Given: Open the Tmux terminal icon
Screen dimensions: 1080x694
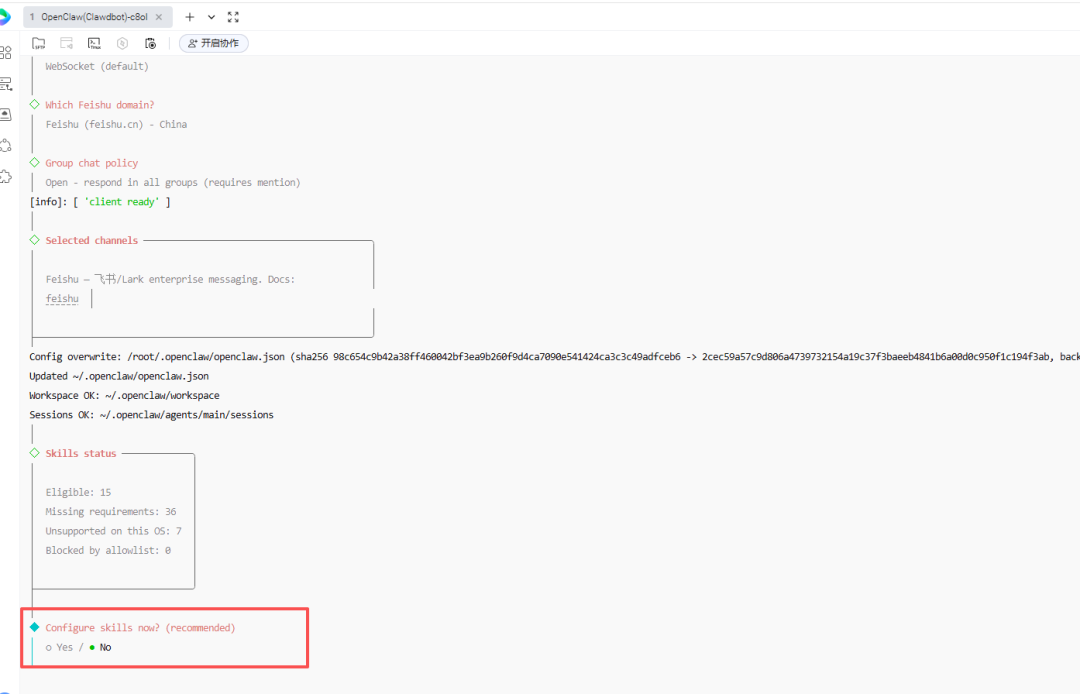Looking at the screenshot, I should [x=94, y=43].
